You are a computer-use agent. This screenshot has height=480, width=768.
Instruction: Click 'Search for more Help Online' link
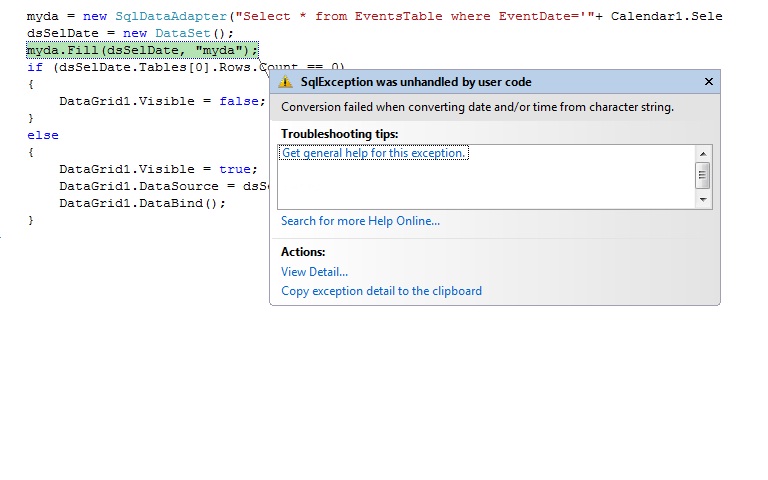[360, 221]
